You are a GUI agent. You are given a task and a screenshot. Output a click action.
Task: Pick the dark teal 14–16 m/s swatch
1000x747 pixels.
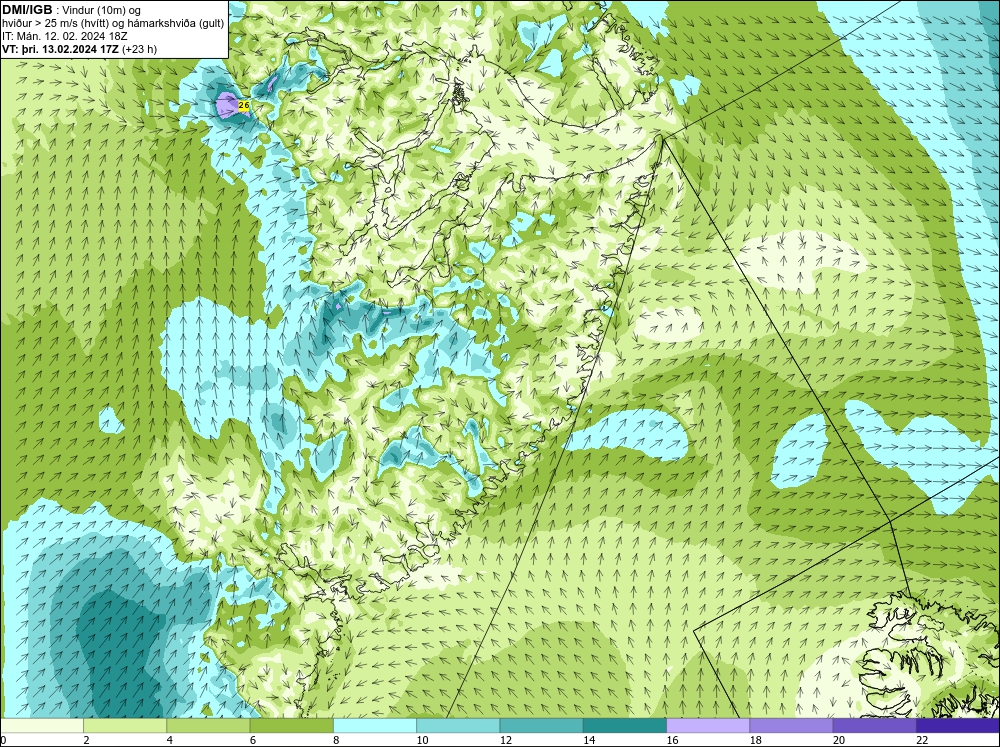[x=625, y=726]
